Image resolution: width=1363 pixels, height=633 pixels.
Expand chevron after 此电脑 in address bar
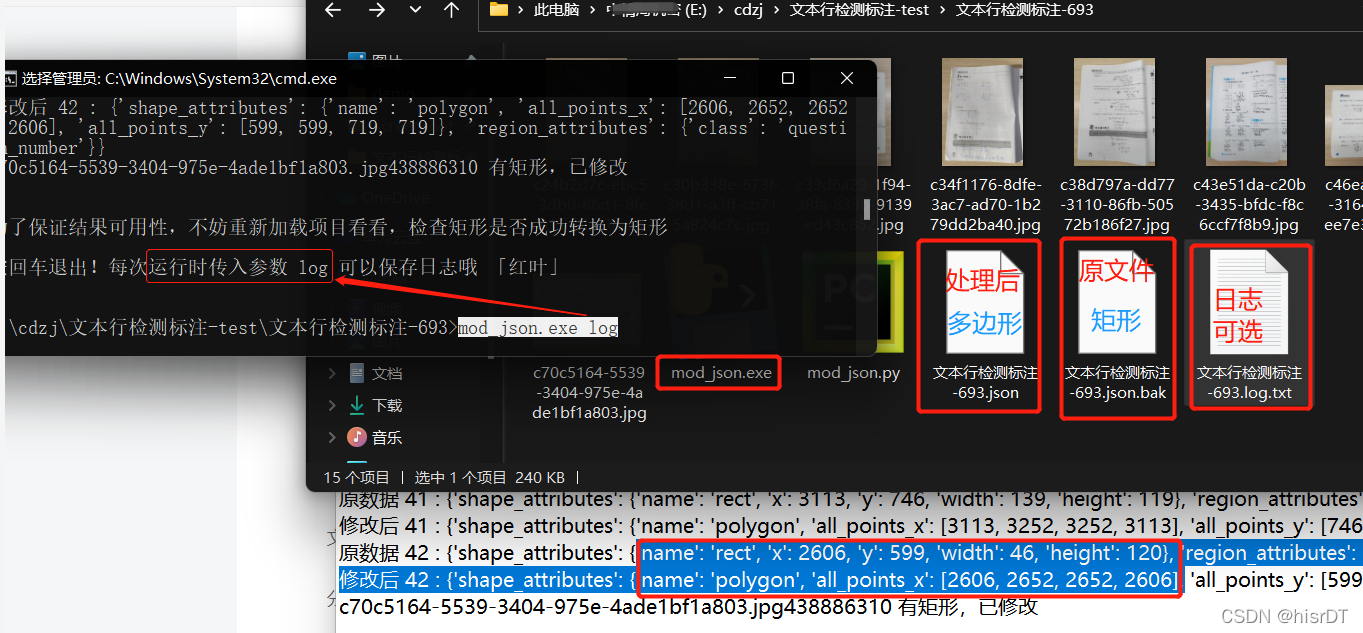click(593, 10)
